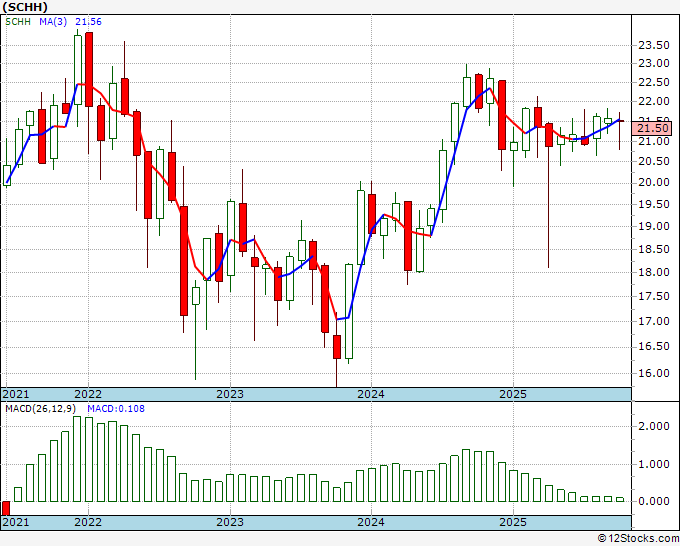Image resolution: width=680 pixels, height=546 pixels.
Task: Click the green SCHH legend label
Action: click(18, 22)
